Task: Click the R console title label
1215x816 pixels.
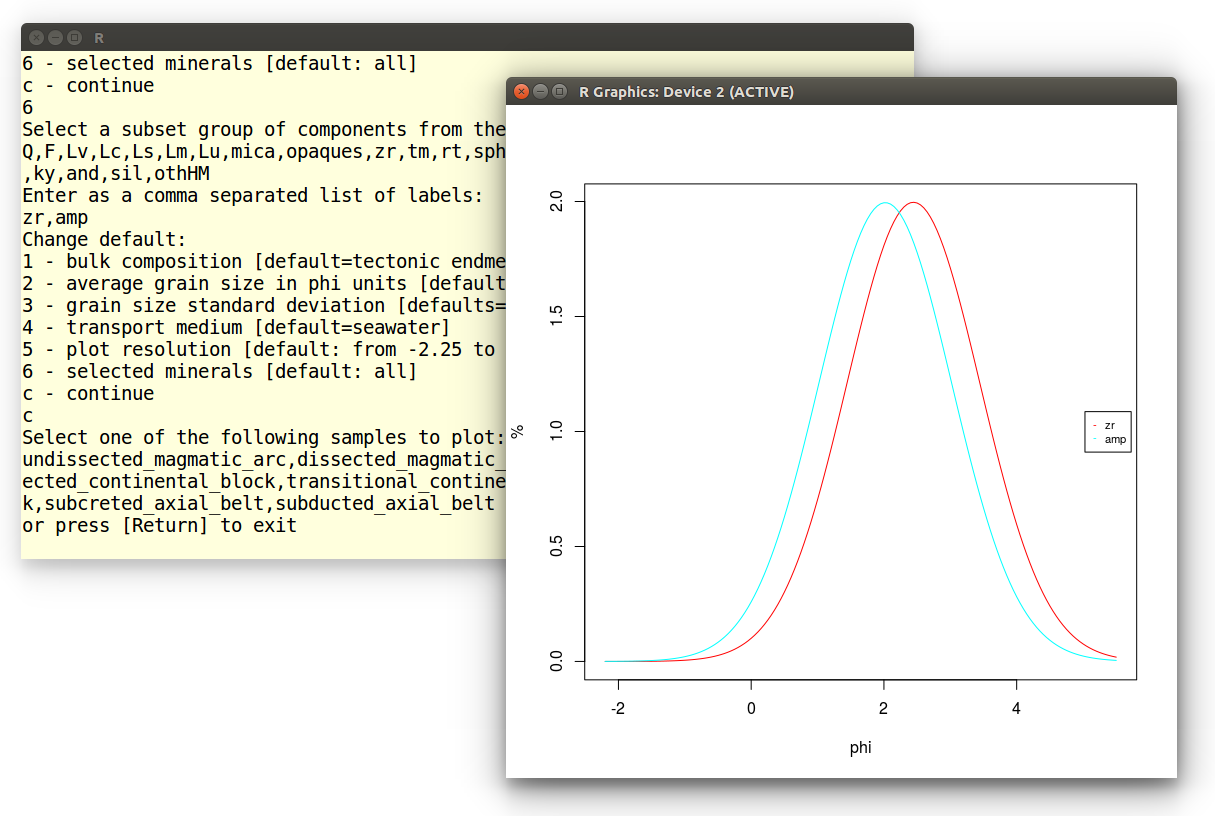Action: click(x=99, y=38)
